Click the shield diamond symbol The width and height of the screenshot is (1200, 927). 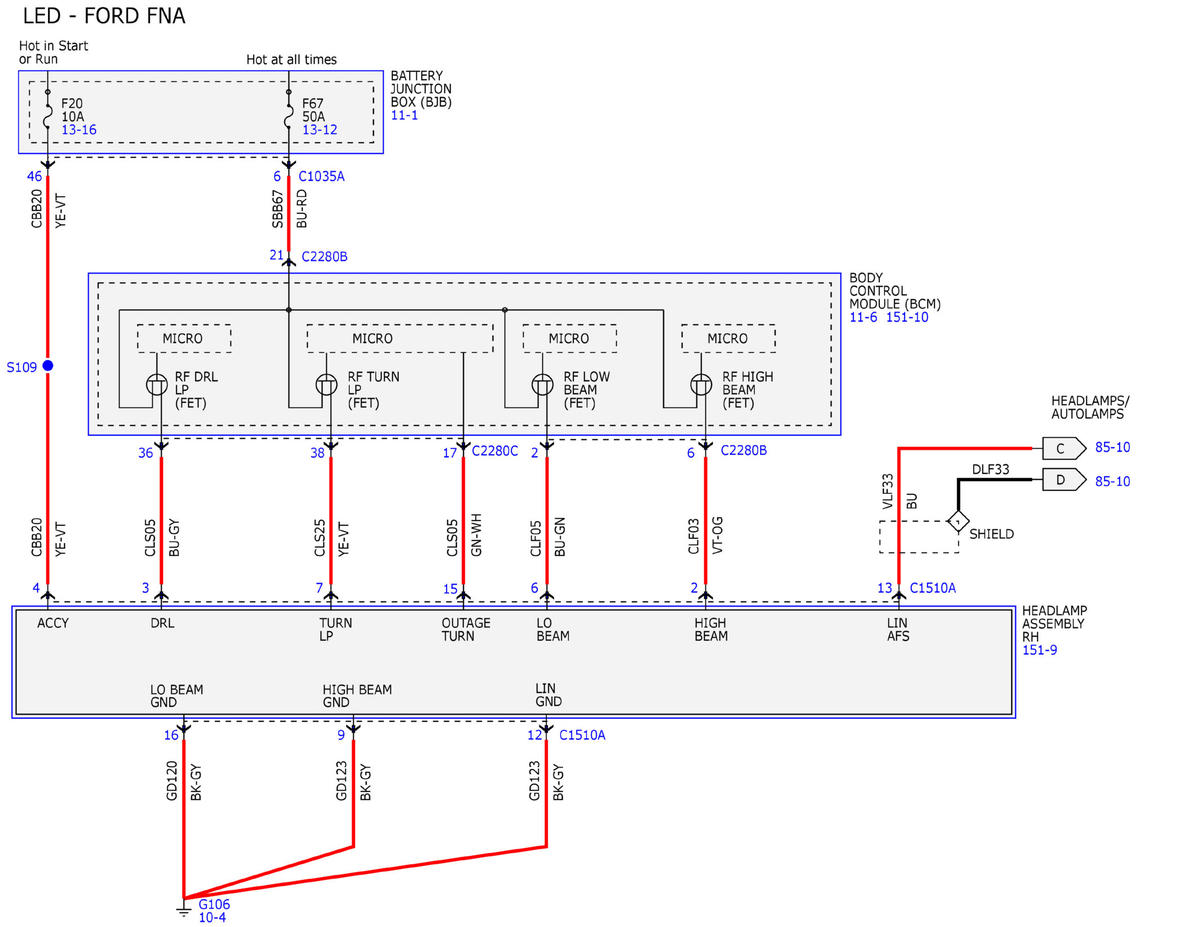(958, 521)
